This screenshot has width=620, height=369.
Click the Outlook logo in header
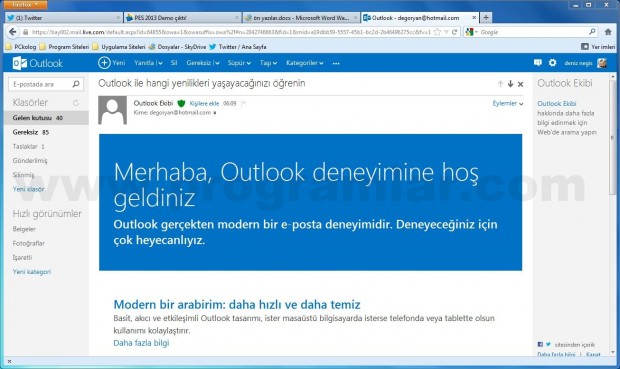pyautogui.click(x=38, y=63)
